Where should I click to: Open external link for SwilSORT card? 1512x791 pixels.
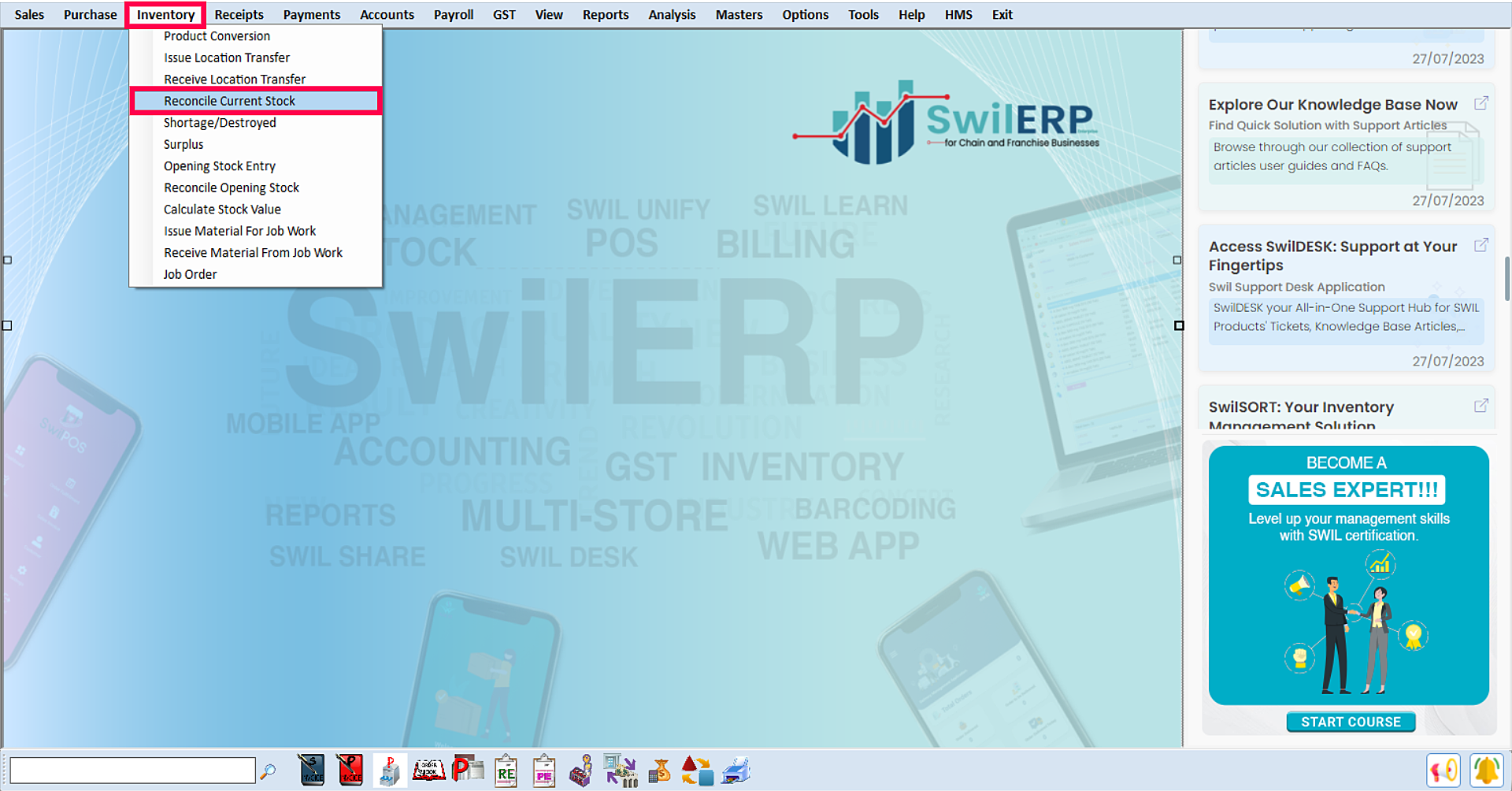point(1480,406)
